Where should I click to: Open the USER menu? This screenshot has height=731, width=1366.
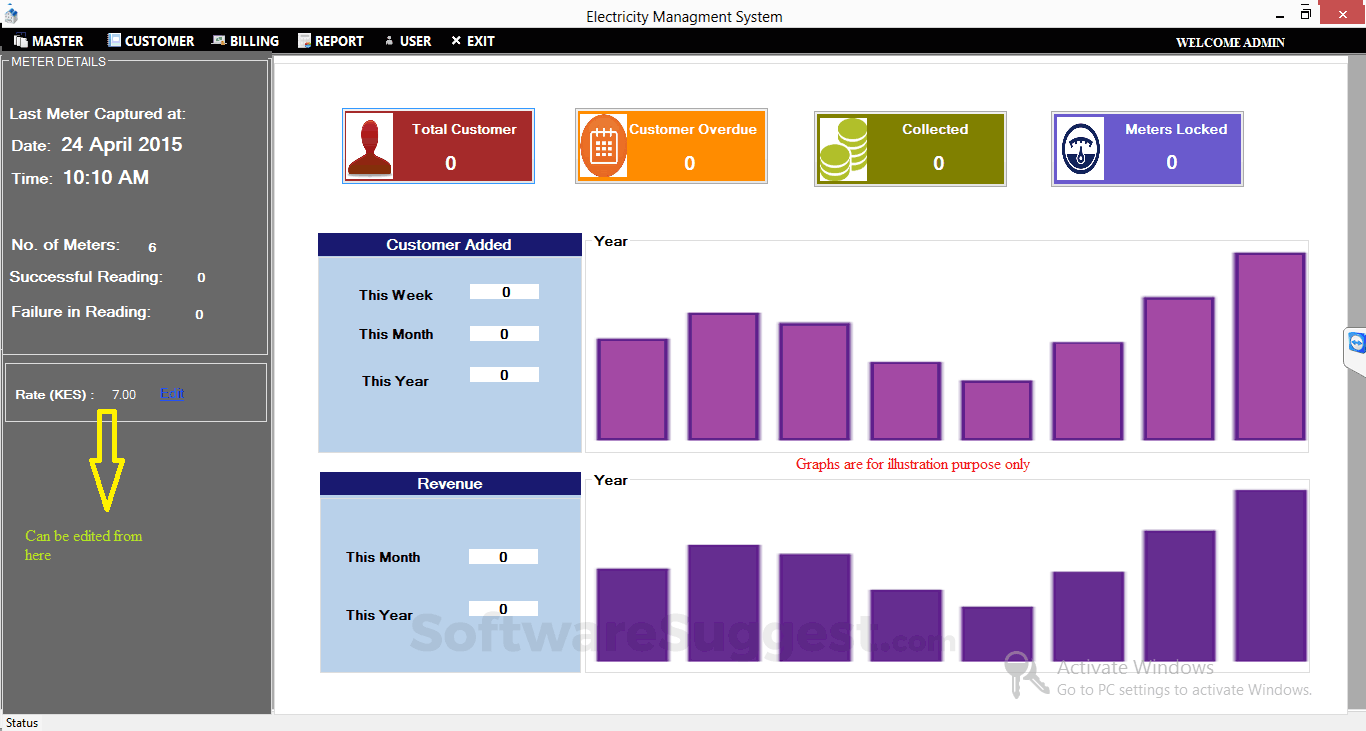412,40
